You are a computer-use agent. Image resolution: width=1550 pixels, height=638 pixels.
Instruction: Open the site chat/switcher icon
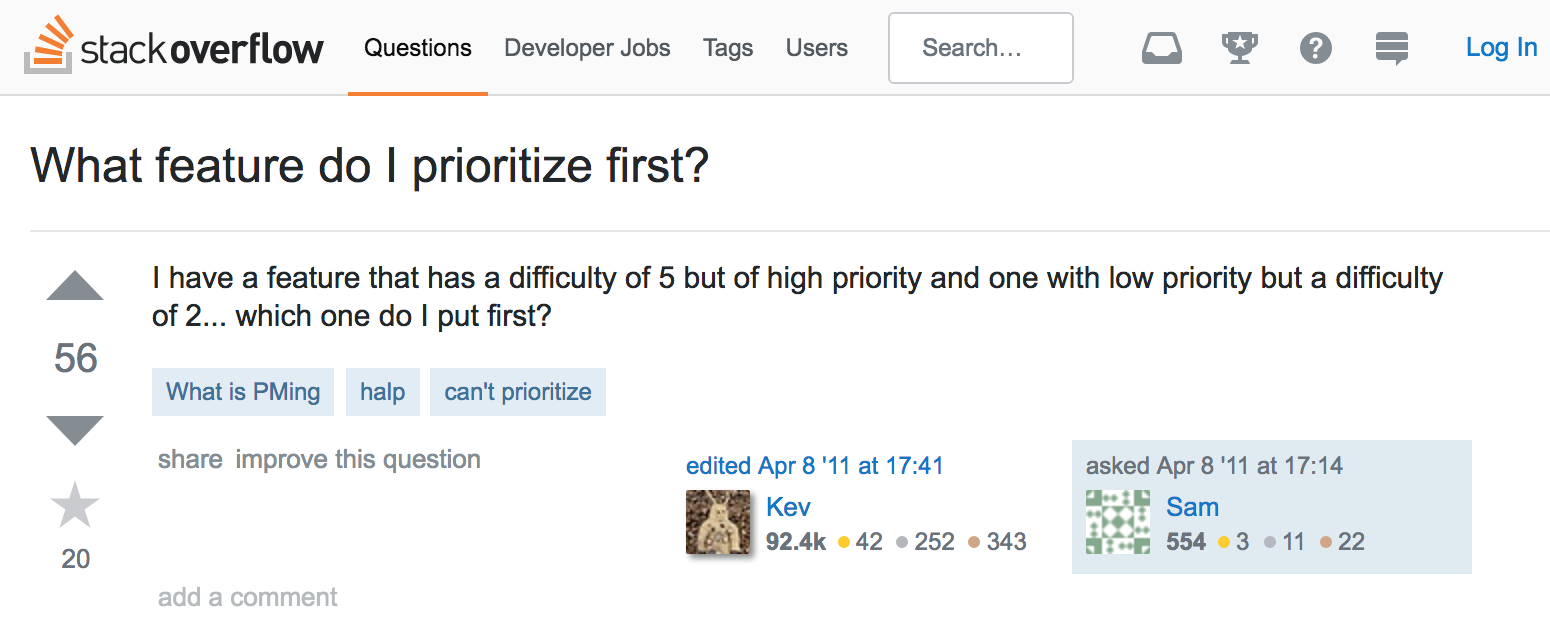pos(1392,47)
